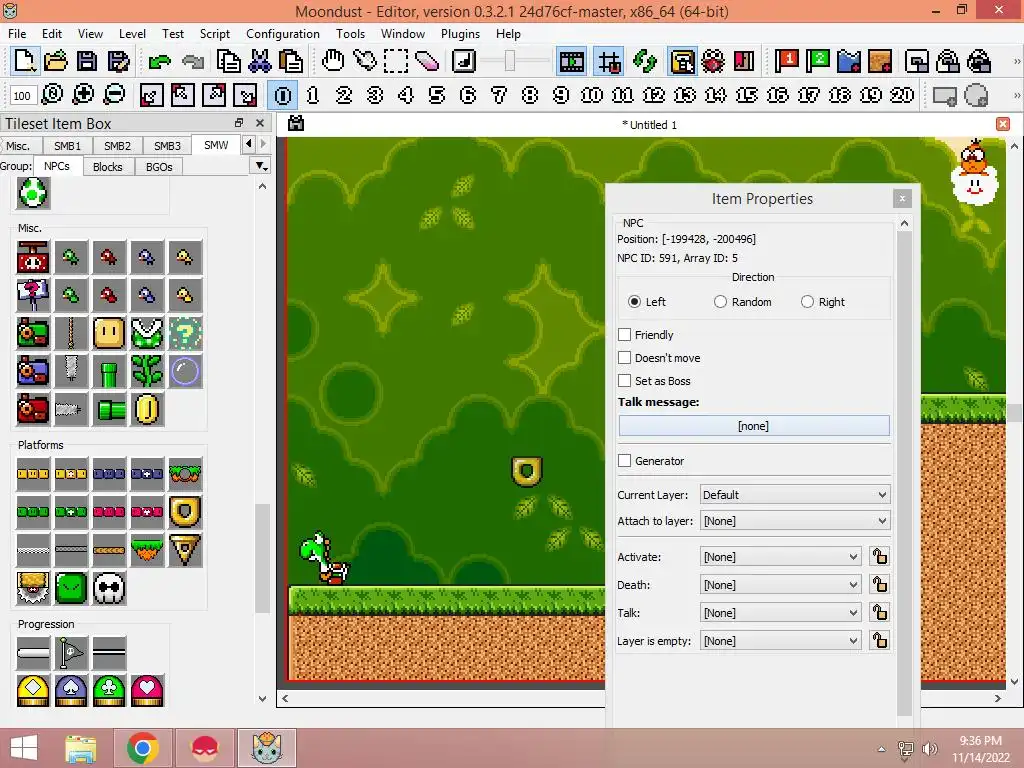This screenshot has width=1024, height=768.
Task: Close the Item Properties panel
Action: (902, 199)
